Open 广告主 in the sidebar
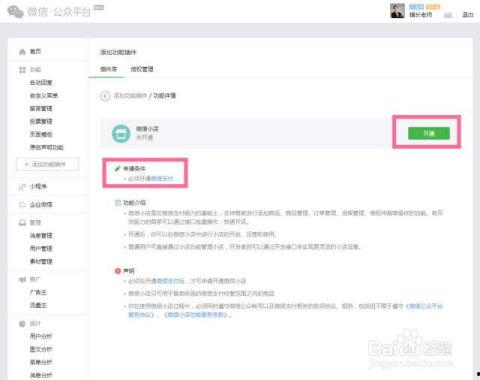480x380 pixels. point(38,293)
